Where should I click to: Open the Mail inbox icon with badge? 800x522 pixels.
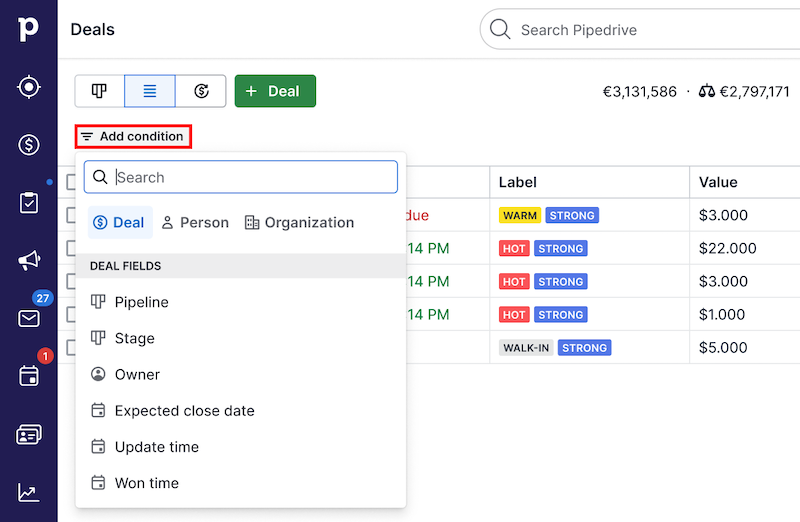click(x=29, y=318)
